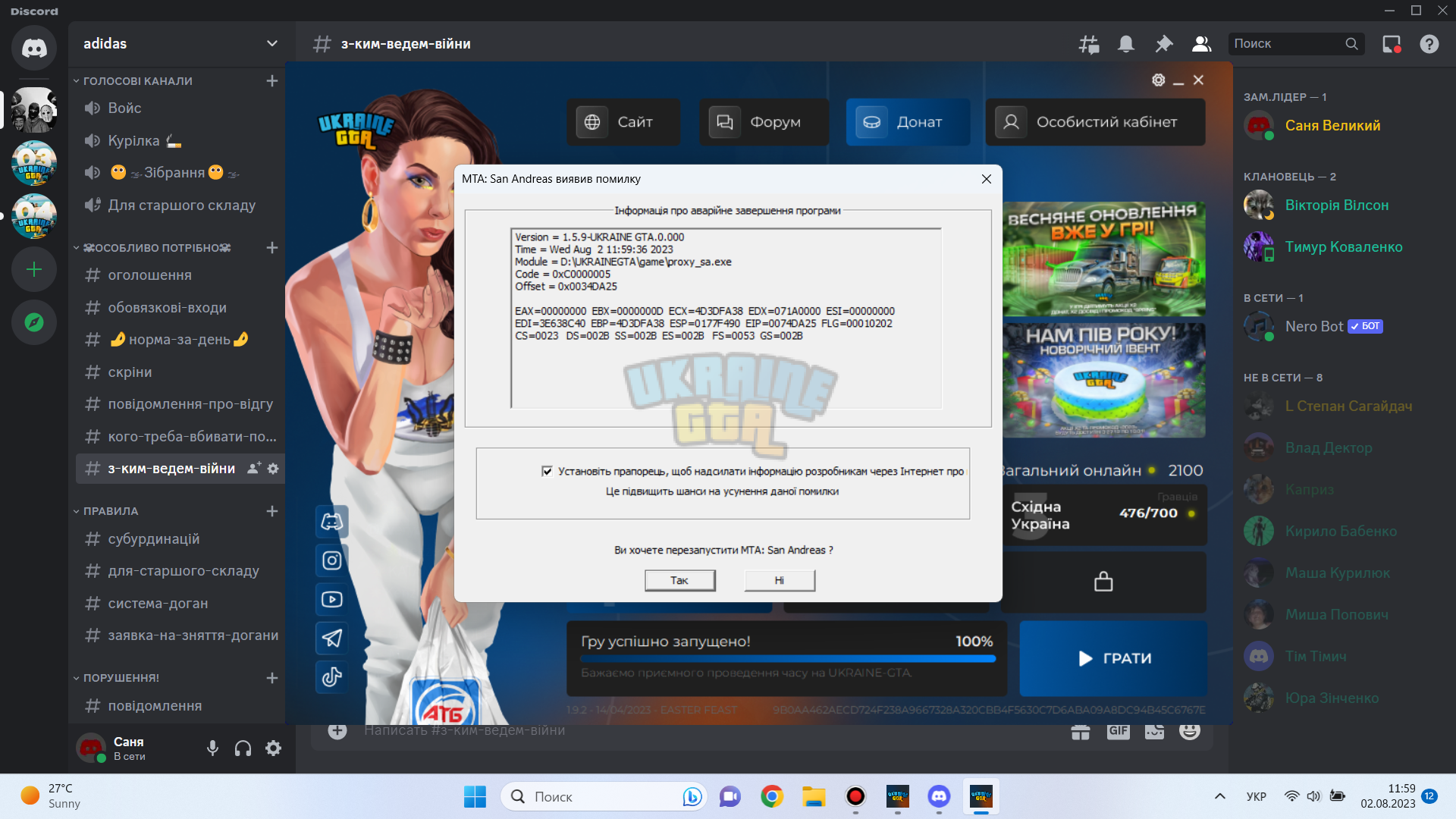Switch keyboard language УКР indicator
Image resolution: width=1456 pixels, height=819 pixels.
(x=1257, y=796)
